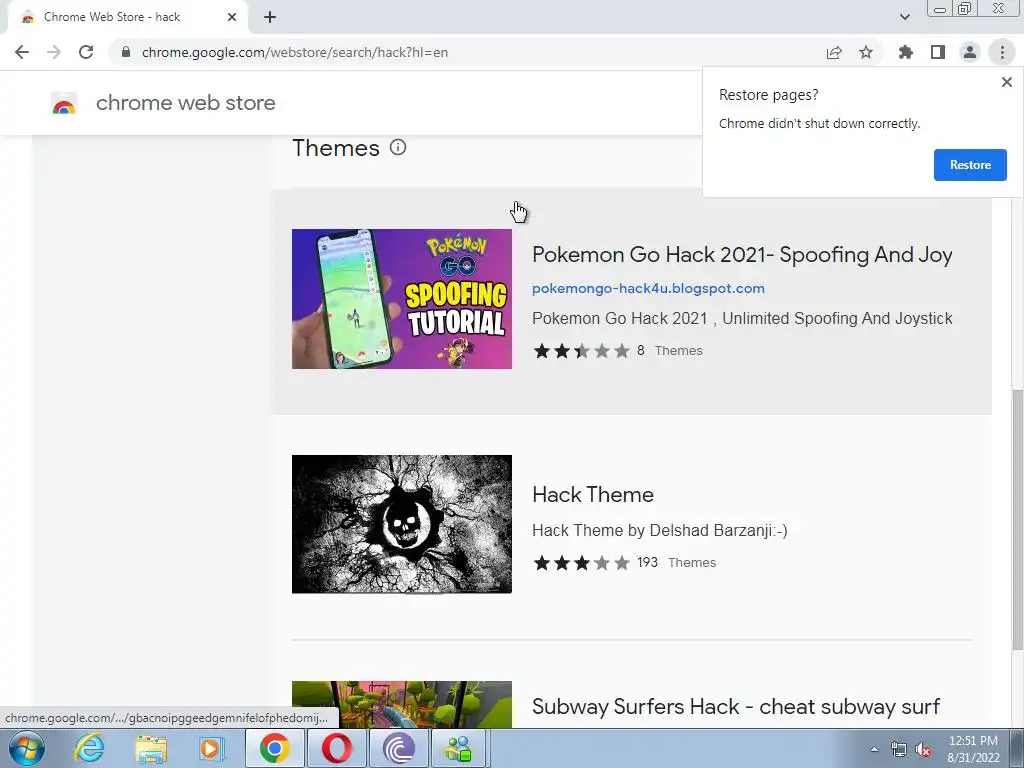Close the Chrome Web Store tab

232,17
